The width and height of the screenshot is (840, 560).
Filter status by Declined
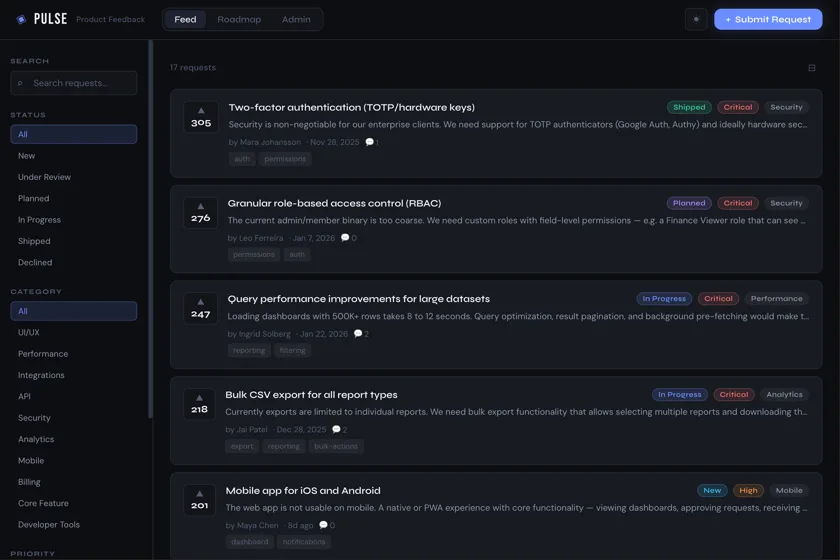click(x=74, y=263)
